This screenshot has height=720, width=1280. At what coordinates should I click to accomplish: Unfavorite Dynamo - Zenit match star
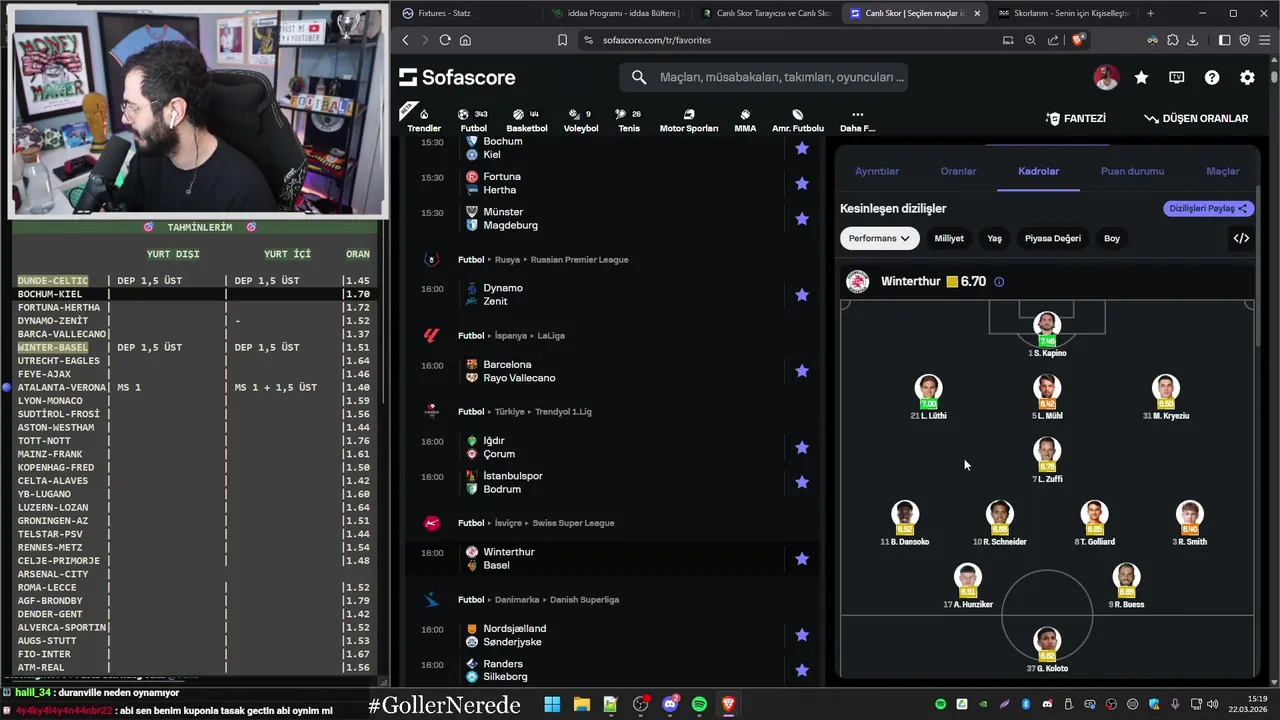(801, 294)
